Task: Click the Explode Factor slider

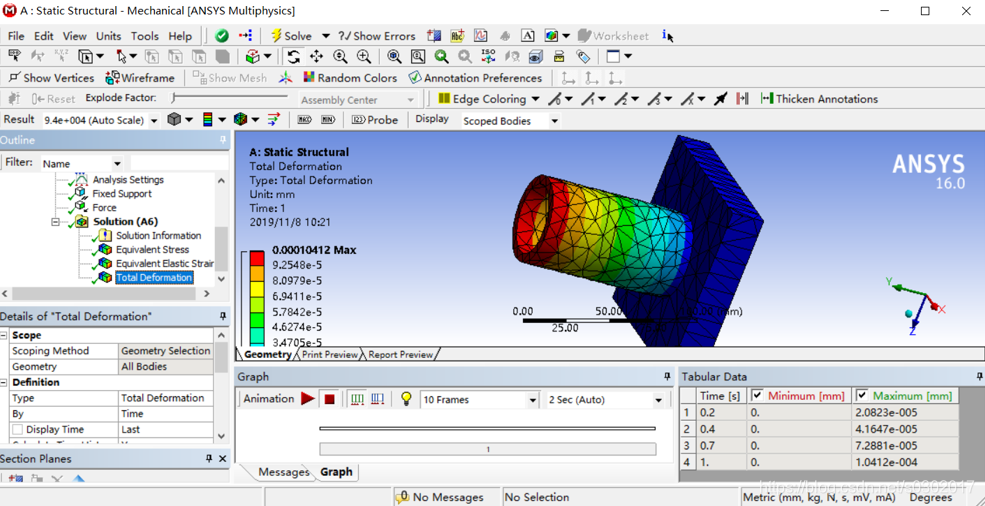Action: (x=229, y=97)
